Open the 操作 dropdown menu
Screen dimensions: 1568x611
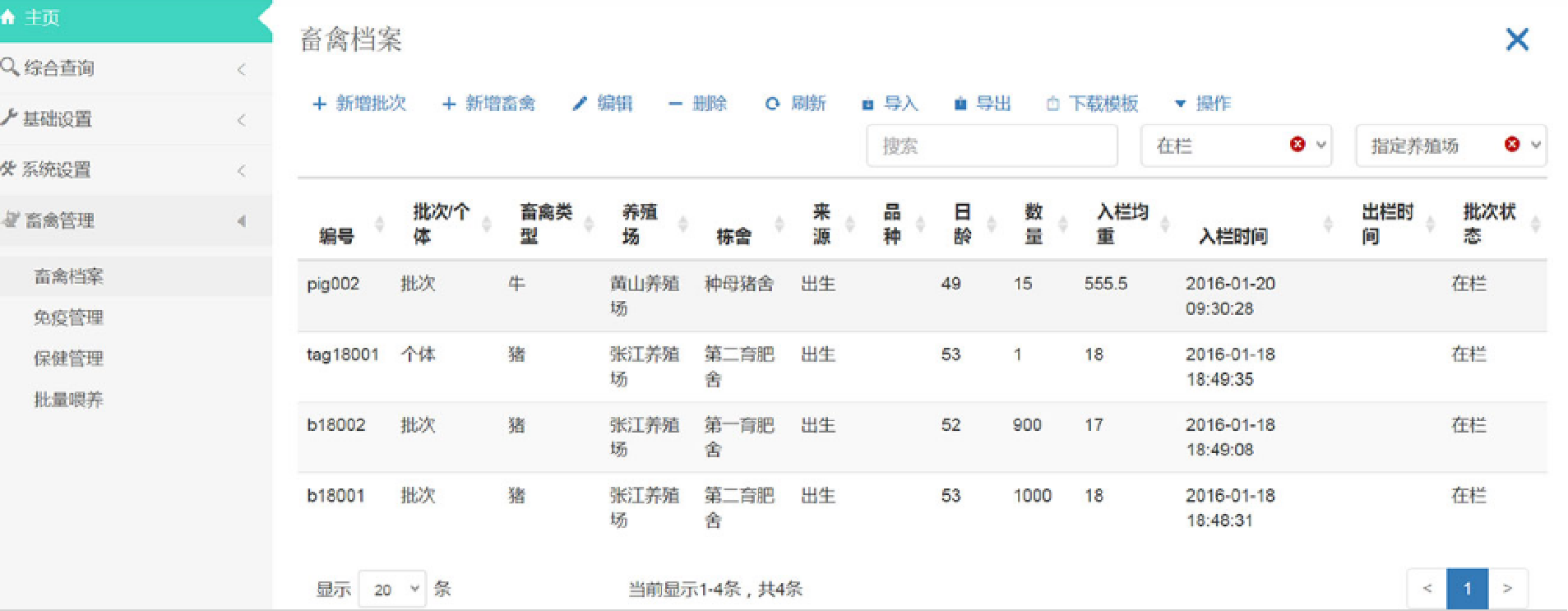[1202, 104]
